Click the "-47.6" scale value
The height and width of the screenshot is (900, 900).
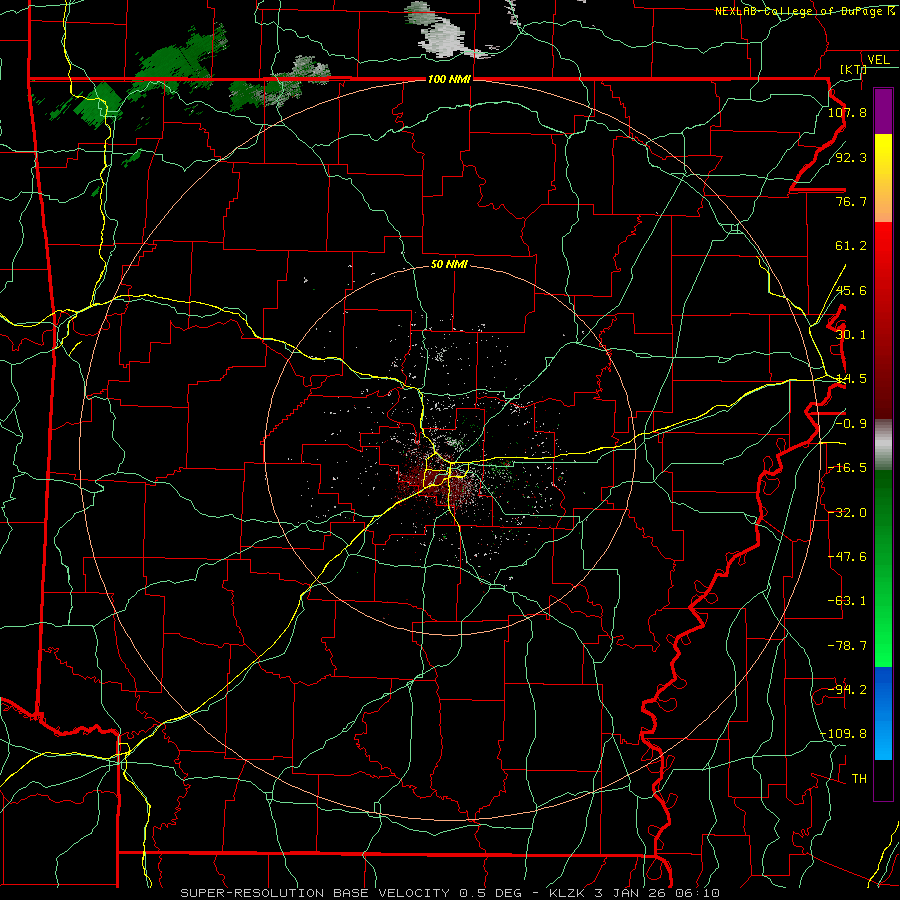click(847, 557)
